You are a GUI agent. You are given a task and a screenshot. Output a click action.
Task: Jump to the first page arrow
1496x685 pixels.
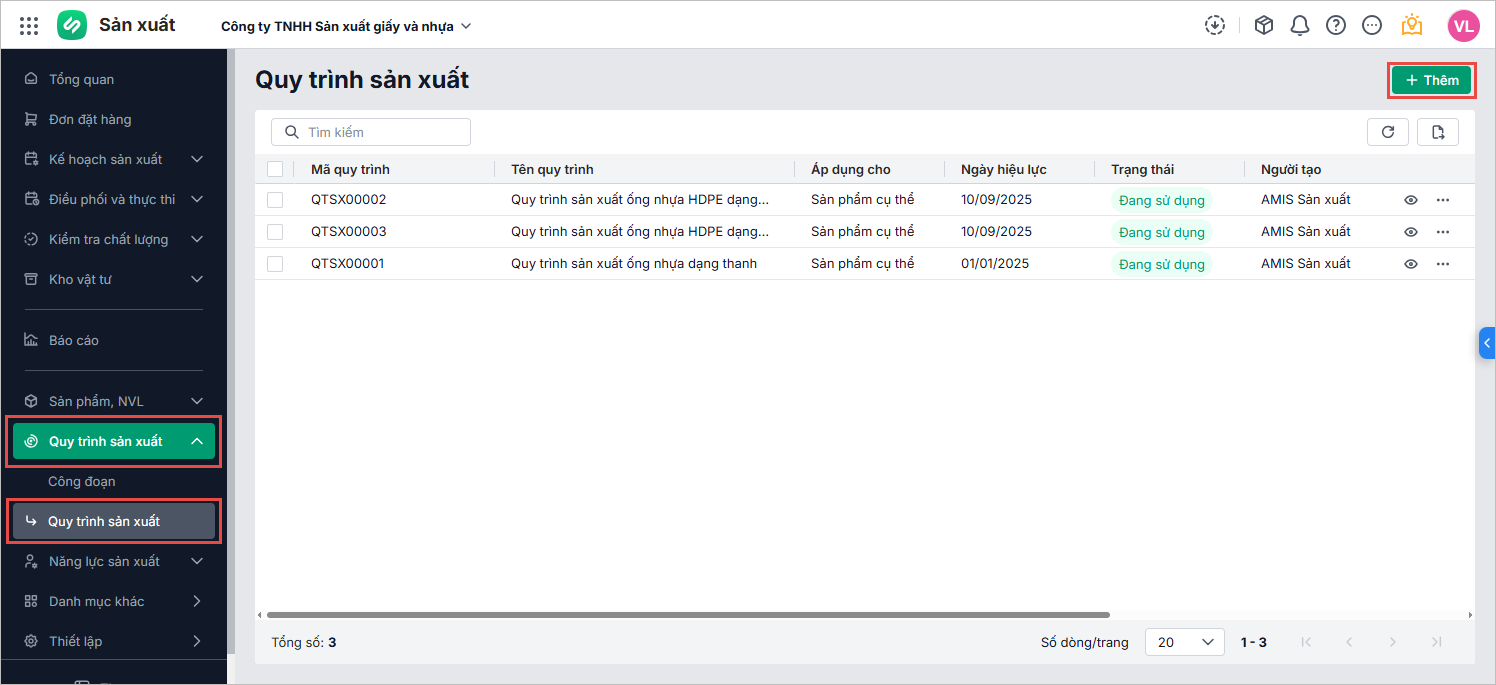pos(1305,642)
